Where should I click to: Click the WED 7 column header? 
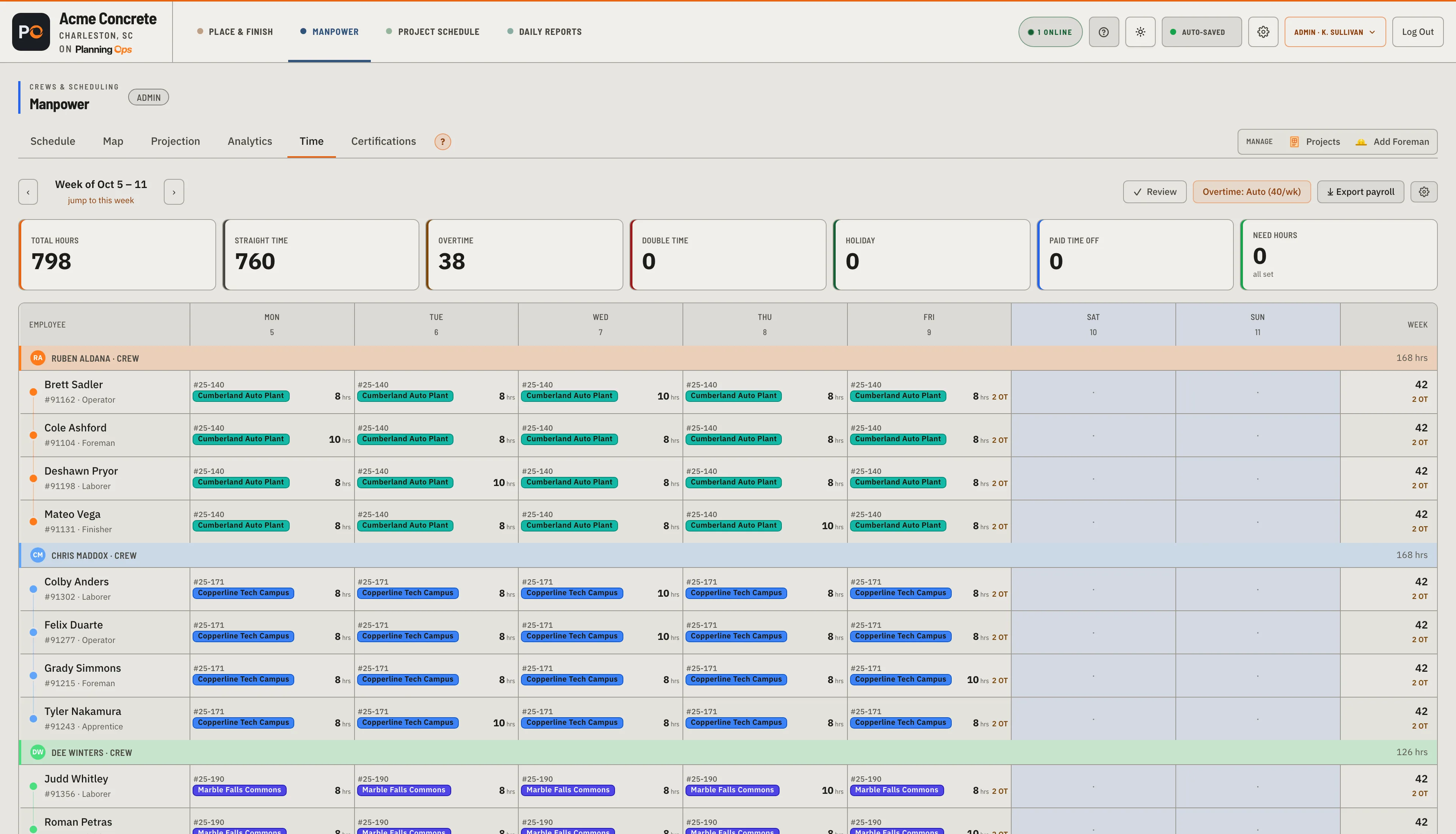[x=600, y=325]
